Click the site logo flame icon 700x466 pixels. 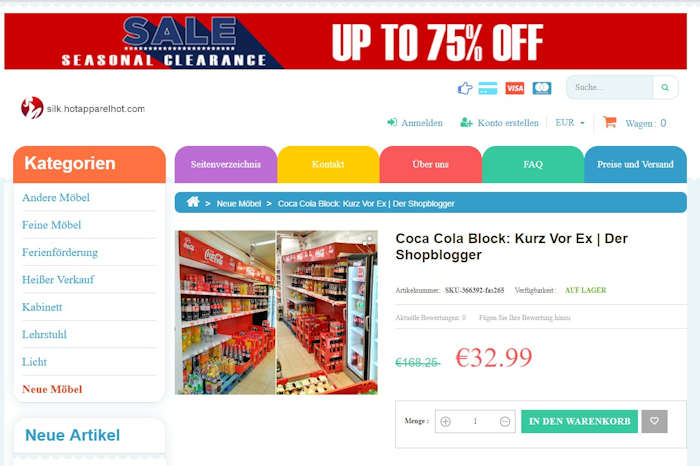[x=32, y=108]
